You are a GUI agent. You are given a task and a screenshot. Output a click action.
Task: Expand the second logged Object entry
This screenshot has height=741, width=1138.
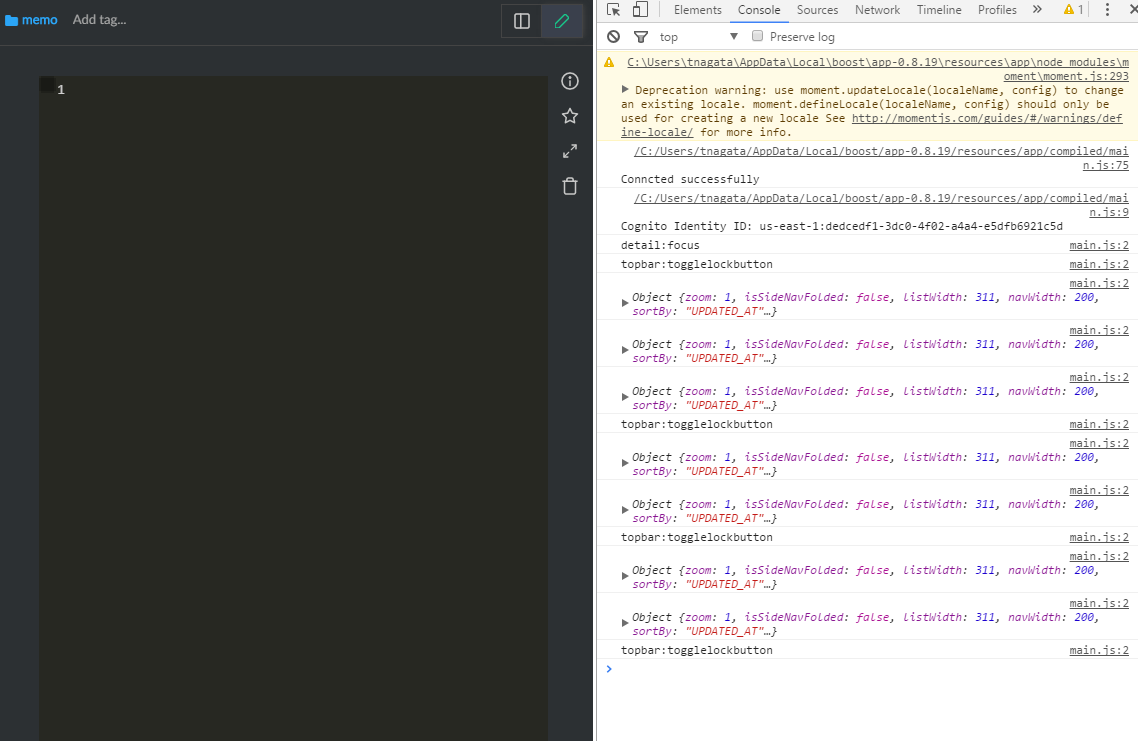pyautogui.click(x=625, y=351)
